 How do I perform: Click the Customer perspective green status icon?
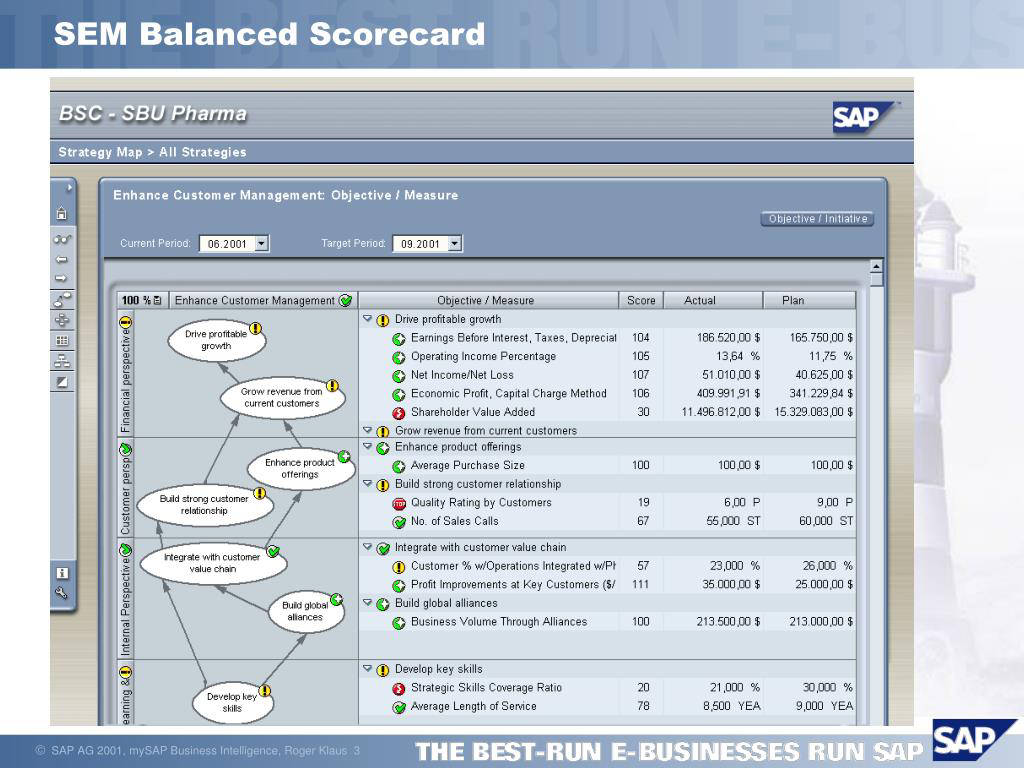pos(125,449)
